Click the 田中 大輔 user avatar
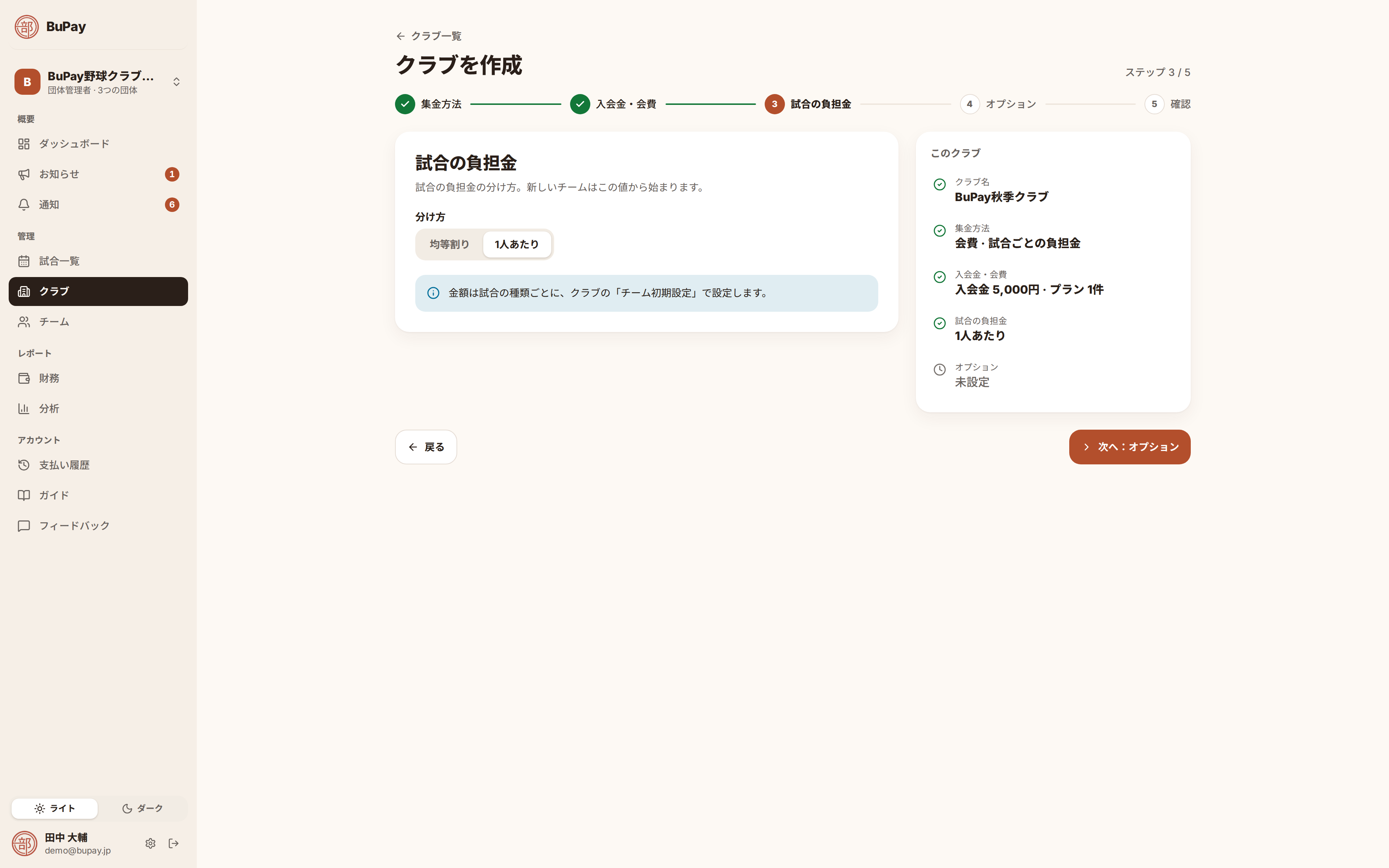 click(x=25, y=843)
